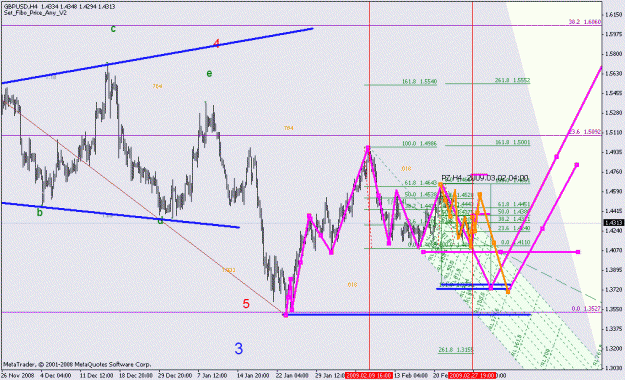Select the upper rising blue trendline
Viewport: 625px width, 380px height.
pos(157,56)
